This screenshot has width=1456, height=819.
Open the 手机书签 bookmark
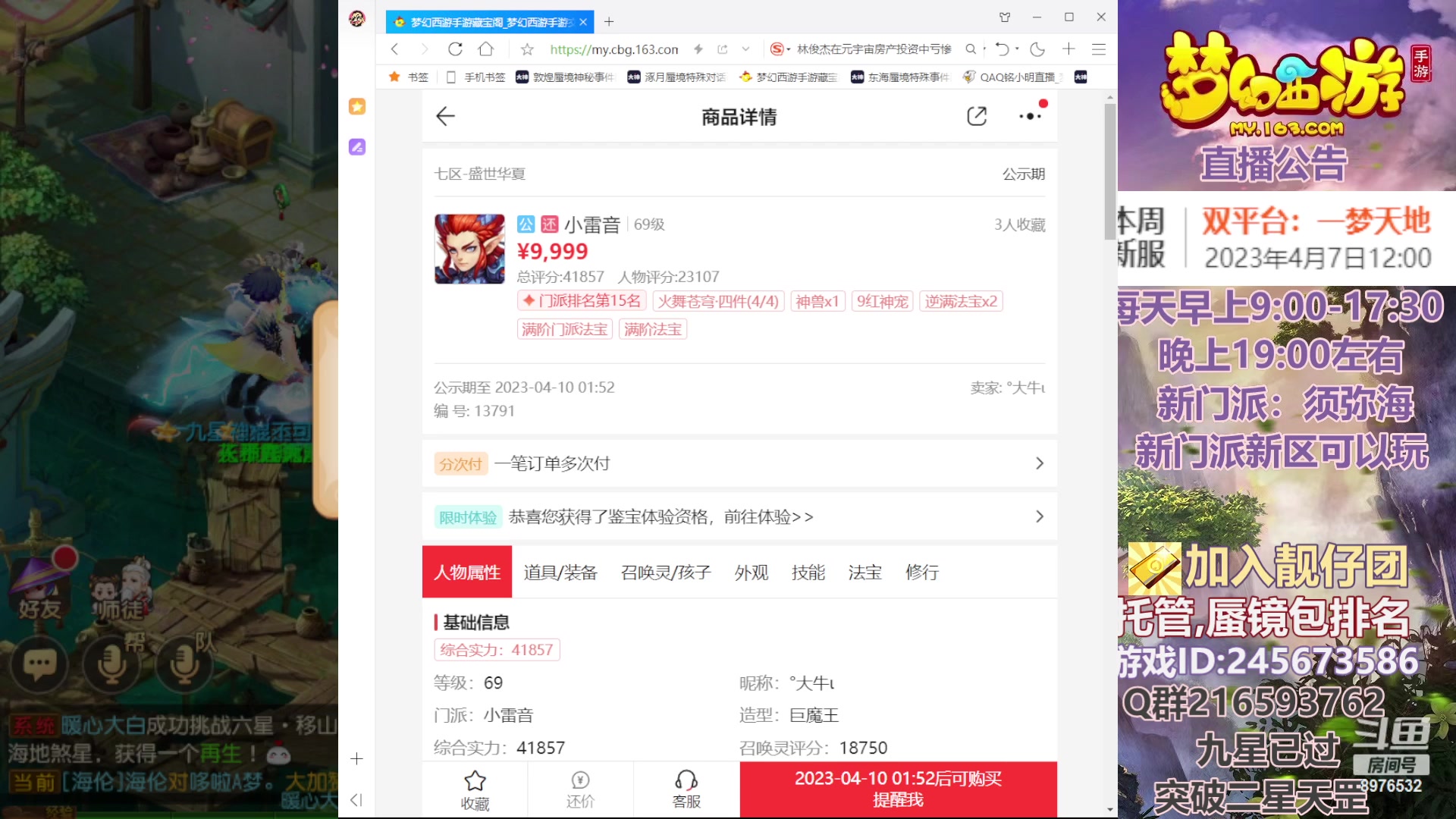click(x=476, y=77)
